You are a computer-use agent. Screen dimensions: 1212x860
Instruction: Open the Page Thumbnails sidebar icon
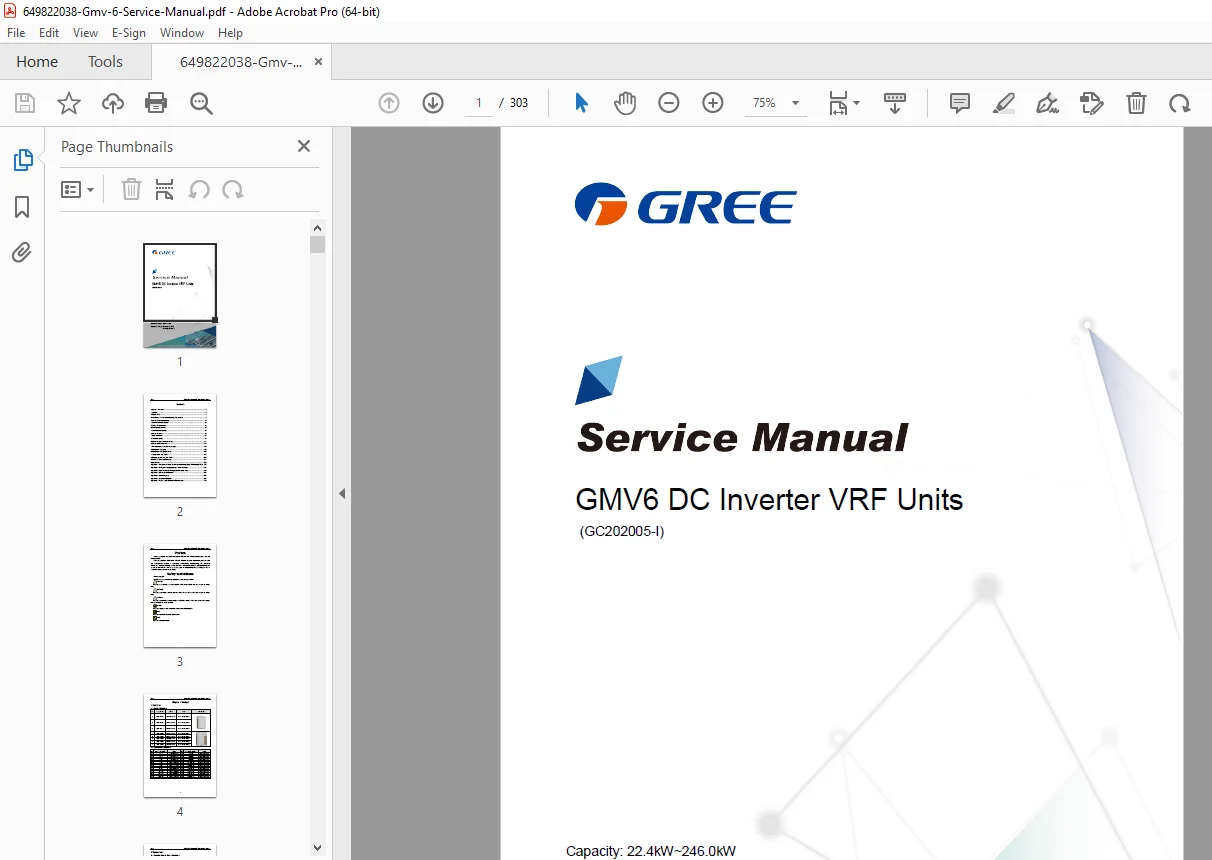coord(22,160)
